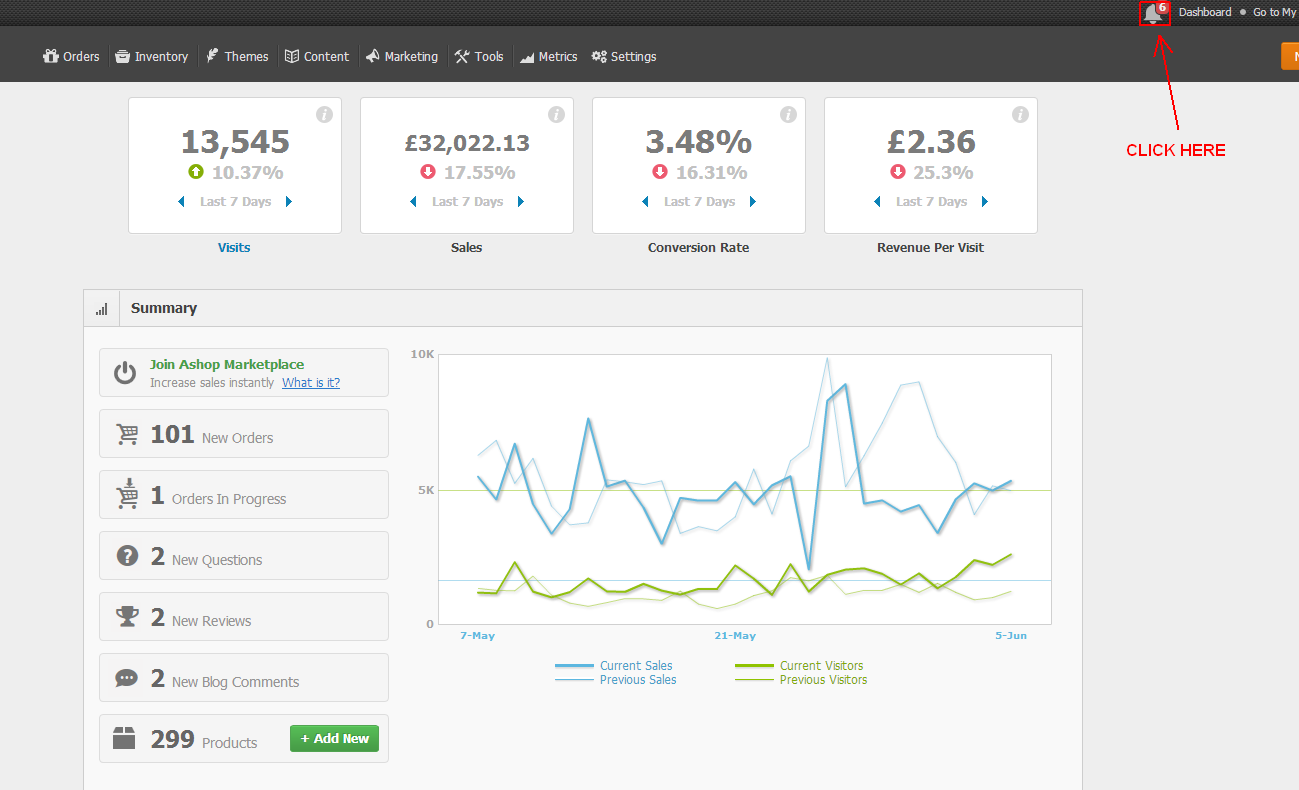Screen dimensions: 1299x790
Task: Click the box icon for Products
Action: coord(124,739)
